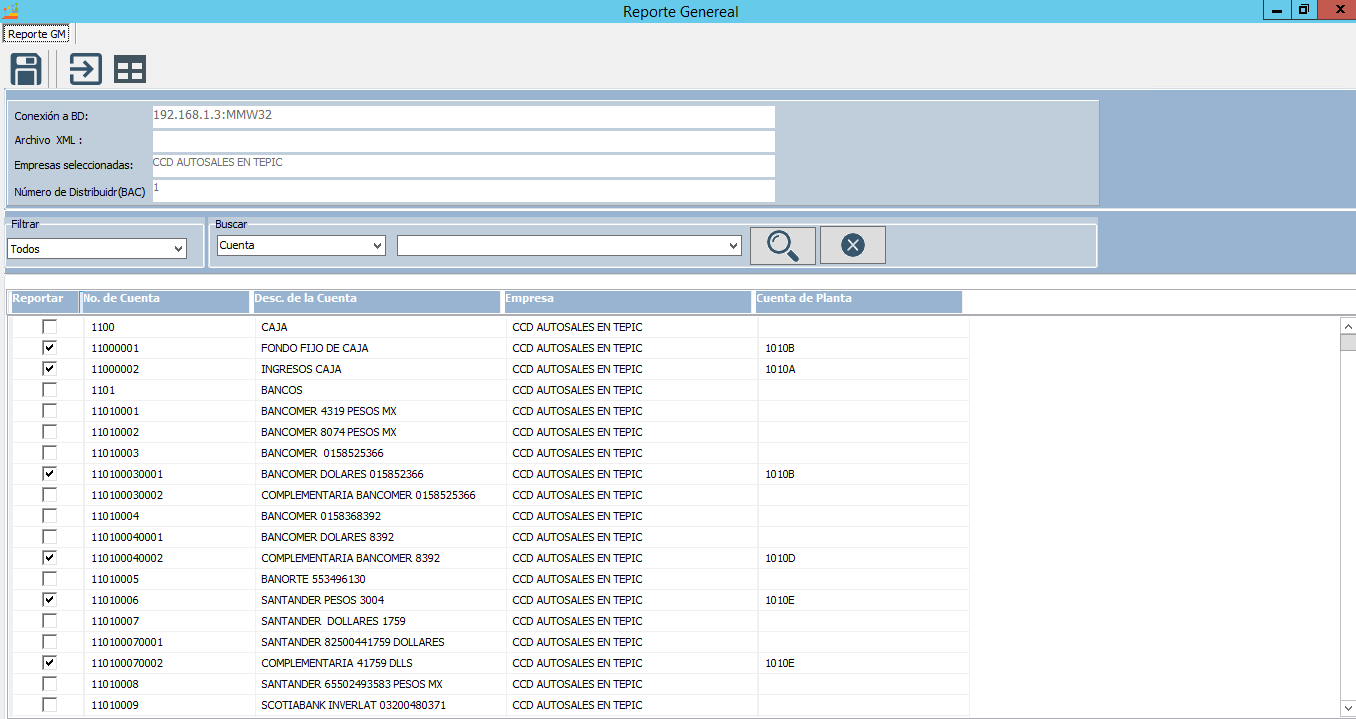The width and height of the screenshot is (1356, 719).
Task: Check Reportar for COMPLEMENTARIA BANCOMER 0158525366
Action: click(x=49, y=495)
